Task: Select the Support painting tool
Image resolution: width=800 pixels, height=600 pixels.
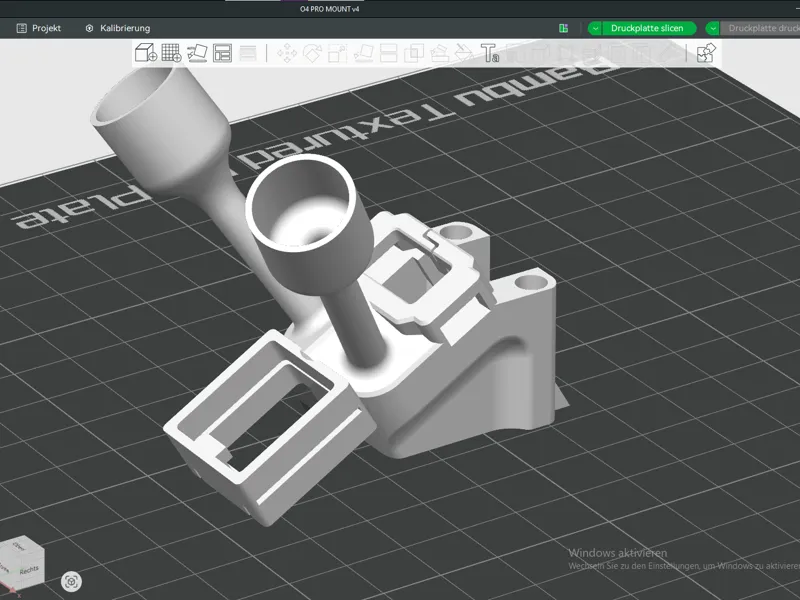Action: tap(439, 53)
